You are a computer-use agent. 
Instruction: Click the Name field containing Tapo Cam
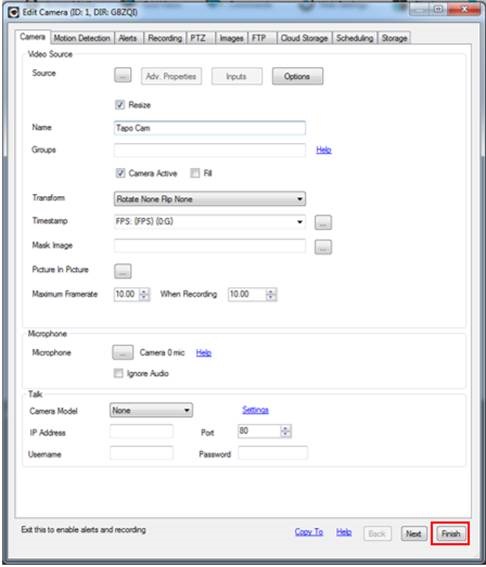210,128
